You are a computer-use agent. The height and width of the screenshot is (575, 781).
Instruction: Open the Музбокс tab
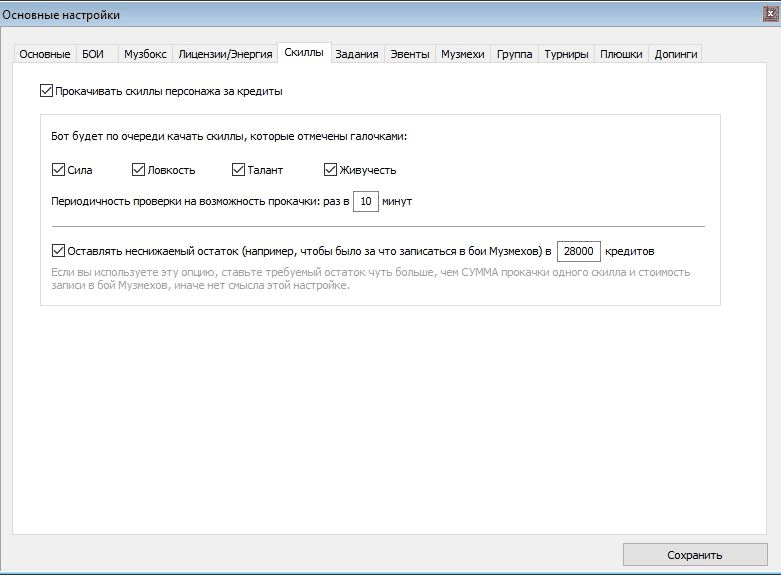(145, 54)
